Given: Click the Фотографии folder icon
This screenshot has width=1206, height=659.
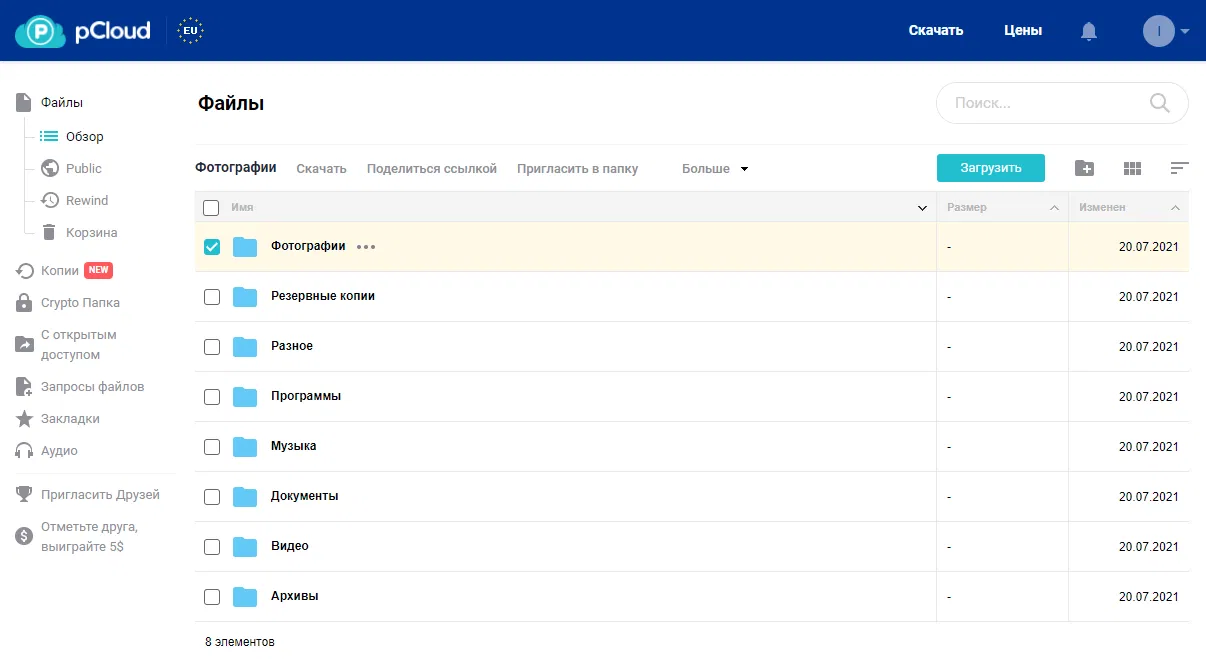Looking at the screenshot, I should click(x=245, y=246).
